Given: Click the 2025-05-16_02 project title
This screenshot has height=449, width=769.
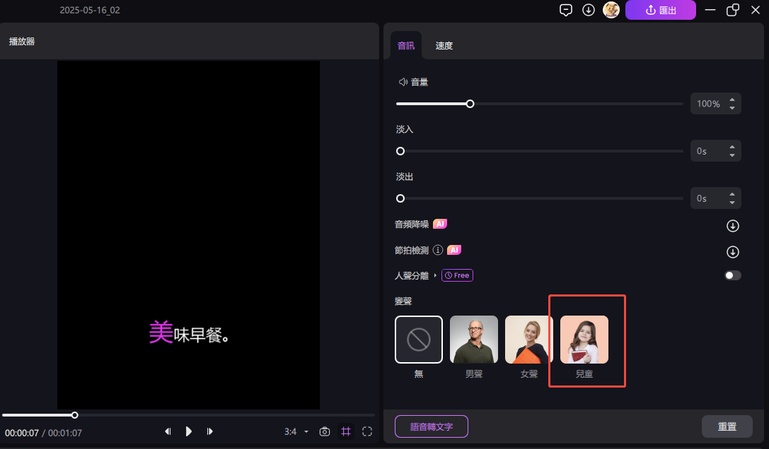Looking at the screenshot, I should click(90, 10).
